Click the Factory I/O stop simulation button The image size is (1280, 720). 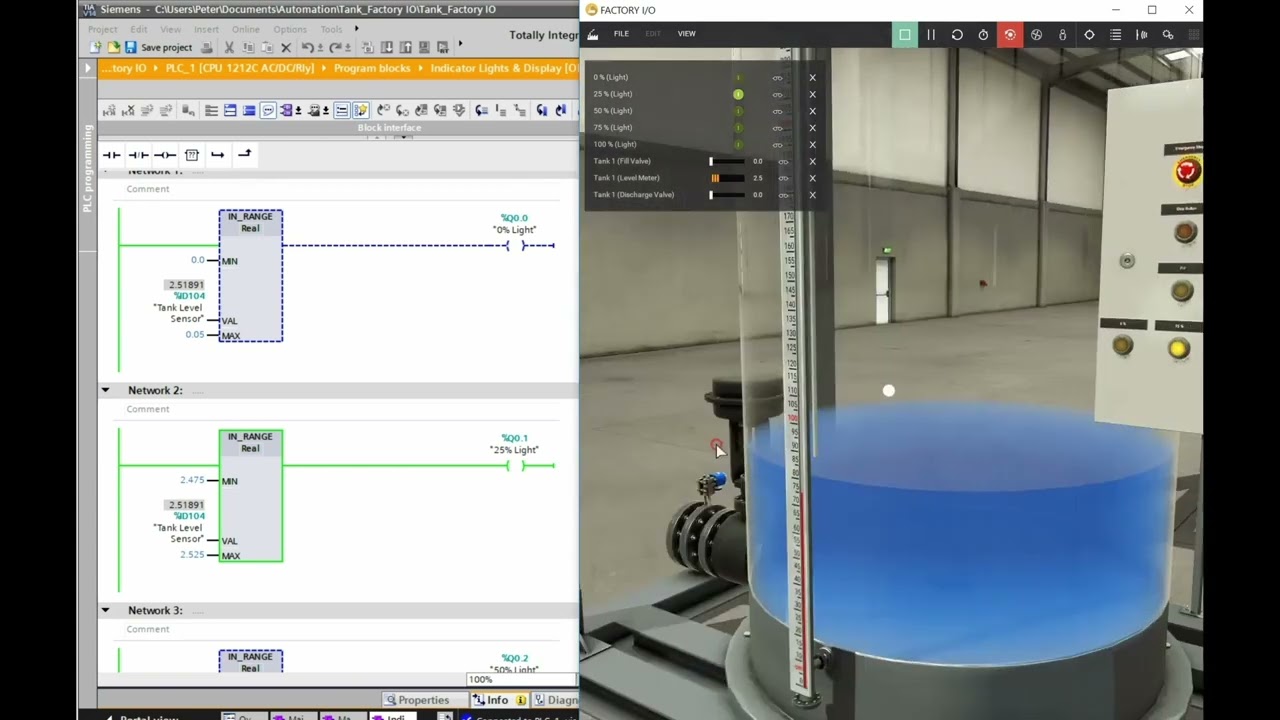pos(904,35)
